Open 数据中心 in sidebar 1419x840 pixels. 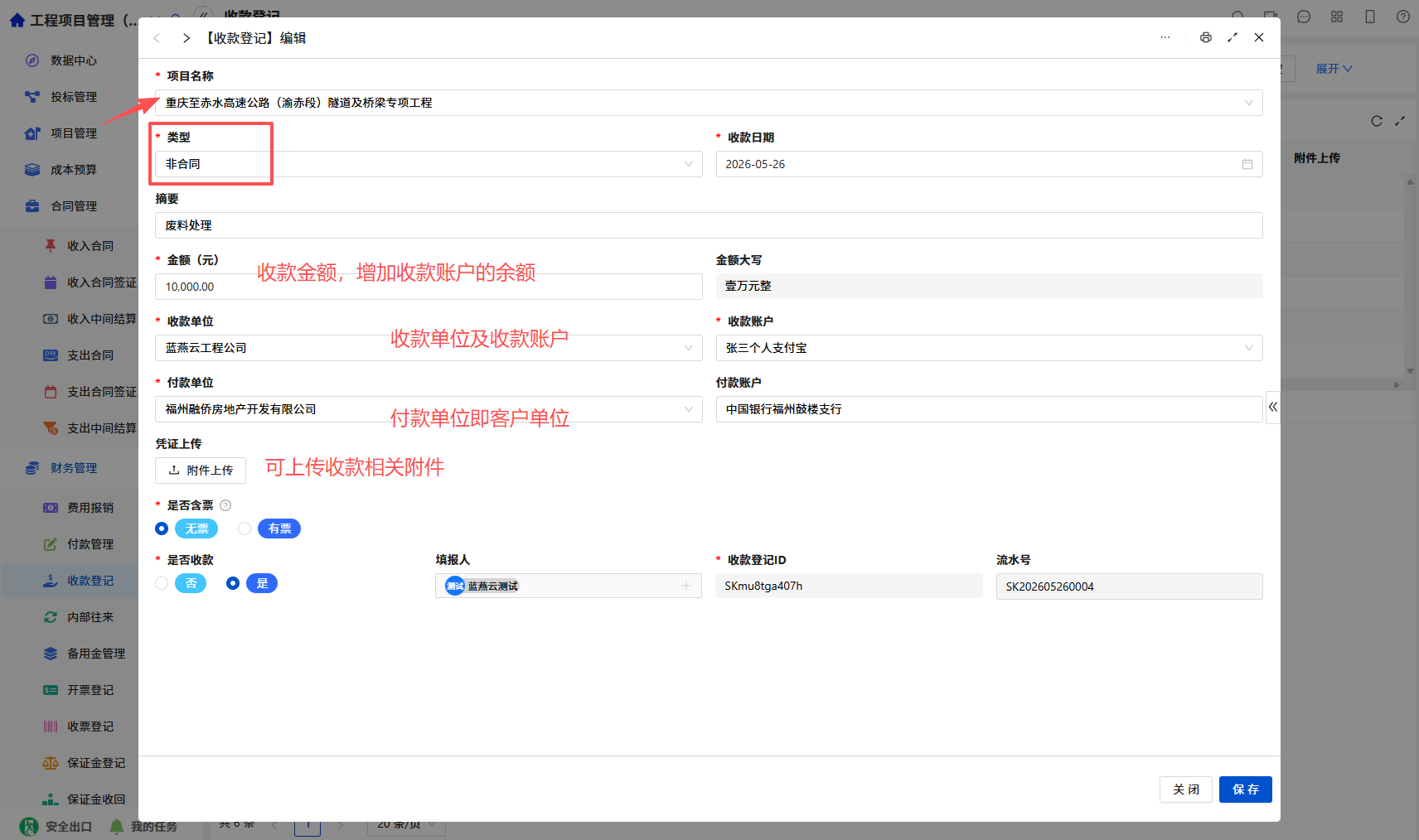(x=73, y=60)
